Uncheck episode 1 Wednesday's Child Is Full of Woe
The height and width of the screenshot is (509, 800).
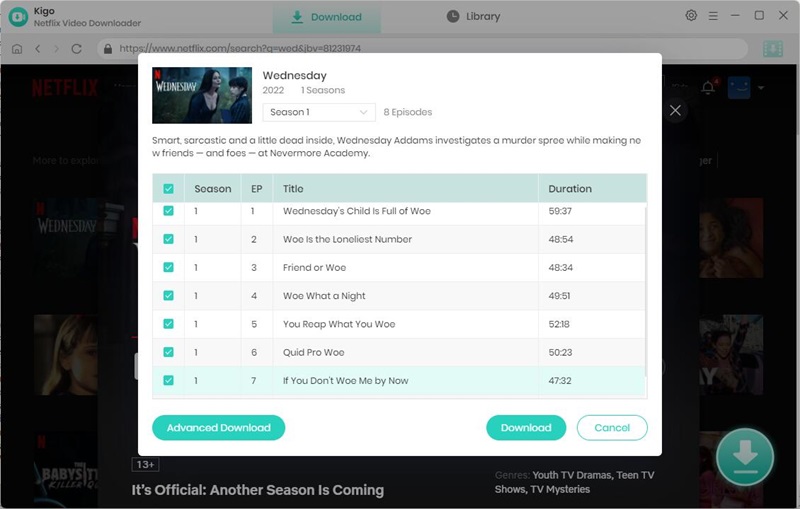[x=168, y=211]
